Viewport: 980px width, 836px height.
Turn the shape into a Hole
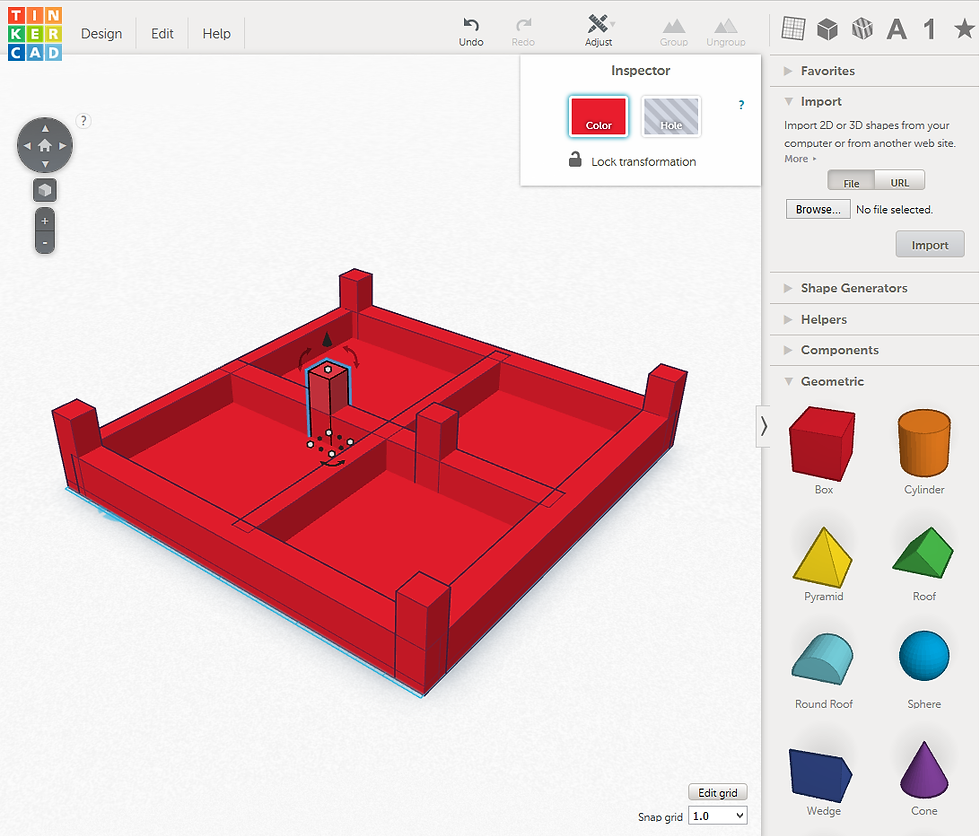pos(671,116)
